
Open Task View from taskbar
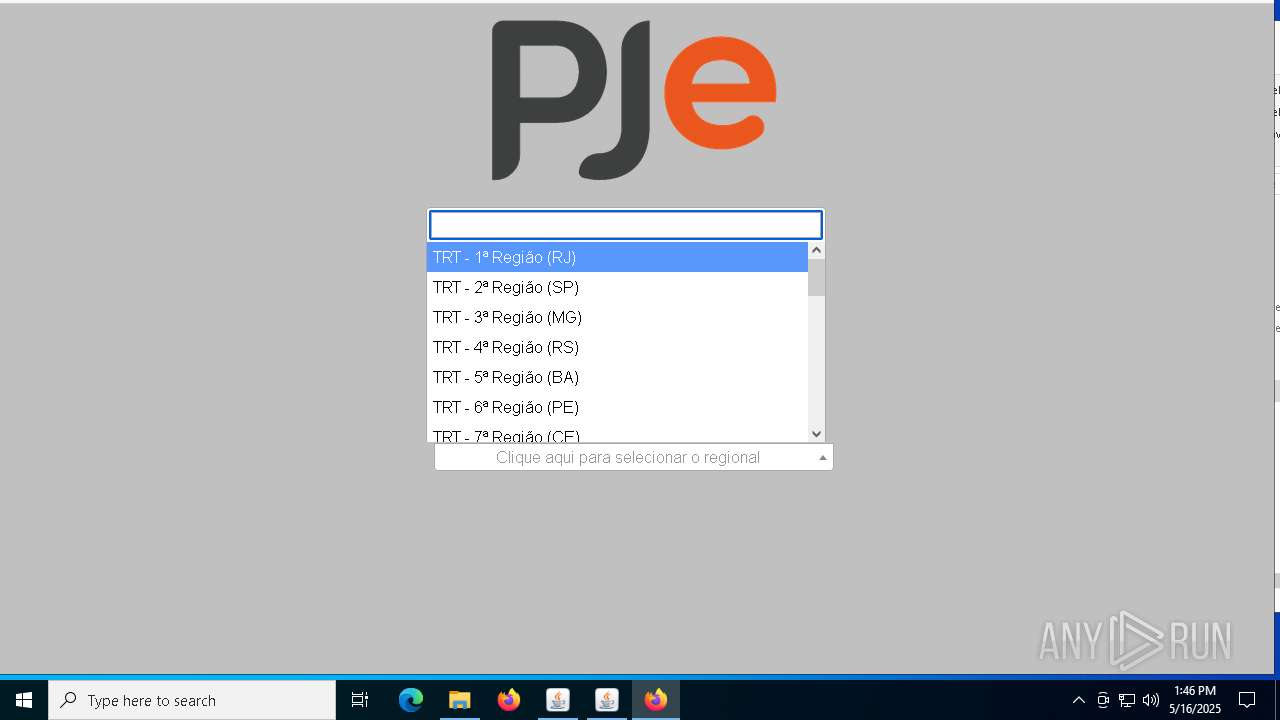(360, 700)
